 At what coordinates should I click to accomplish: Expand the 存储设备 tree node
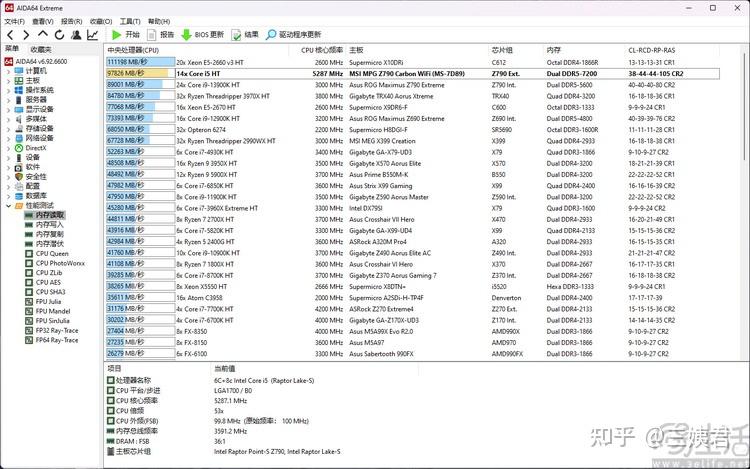click(8, 129)
